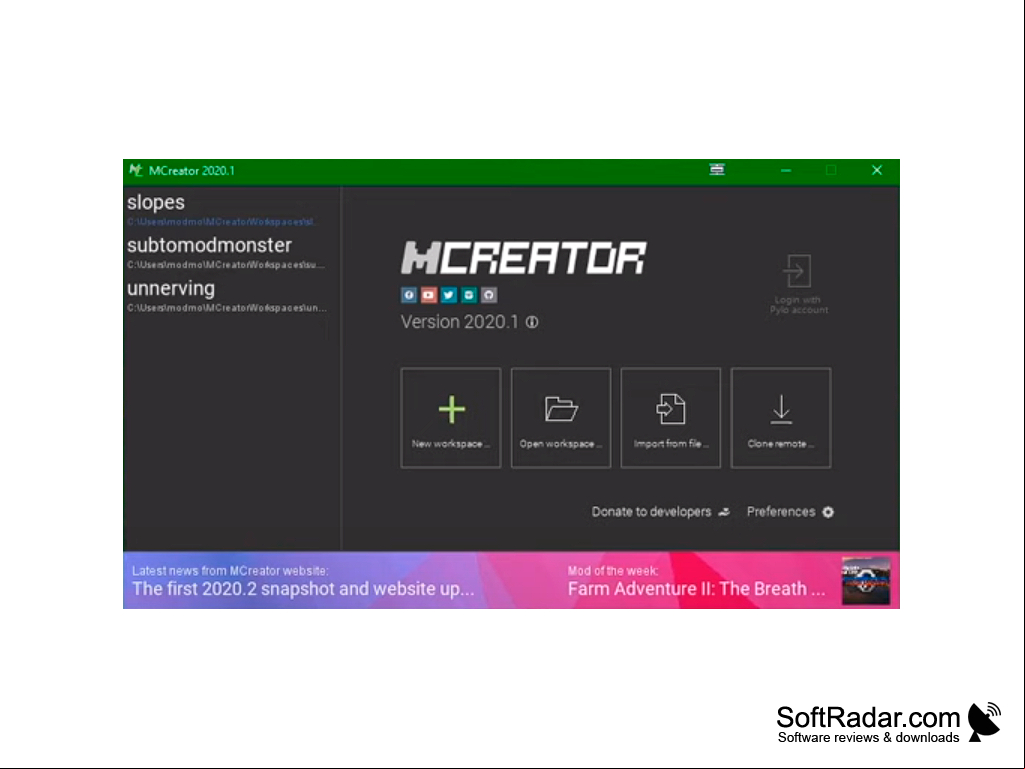Open Preferences
This screenshot has height=769, width=1025.
[790, 512]
